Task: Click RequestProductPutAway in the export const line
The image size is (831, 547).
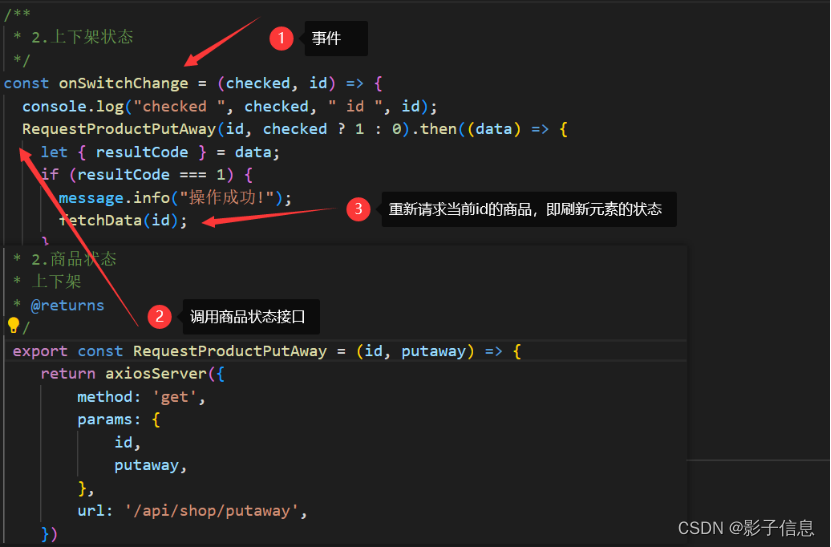Action: point(230,351)
